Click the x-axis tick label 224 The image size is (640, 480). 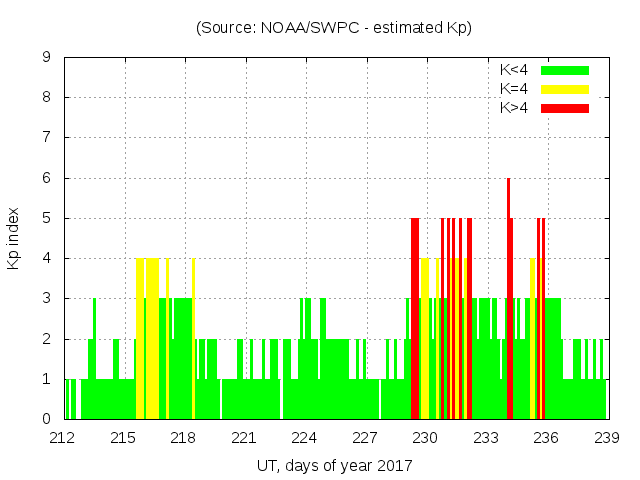pyautogui.click(x=305, y=438)
